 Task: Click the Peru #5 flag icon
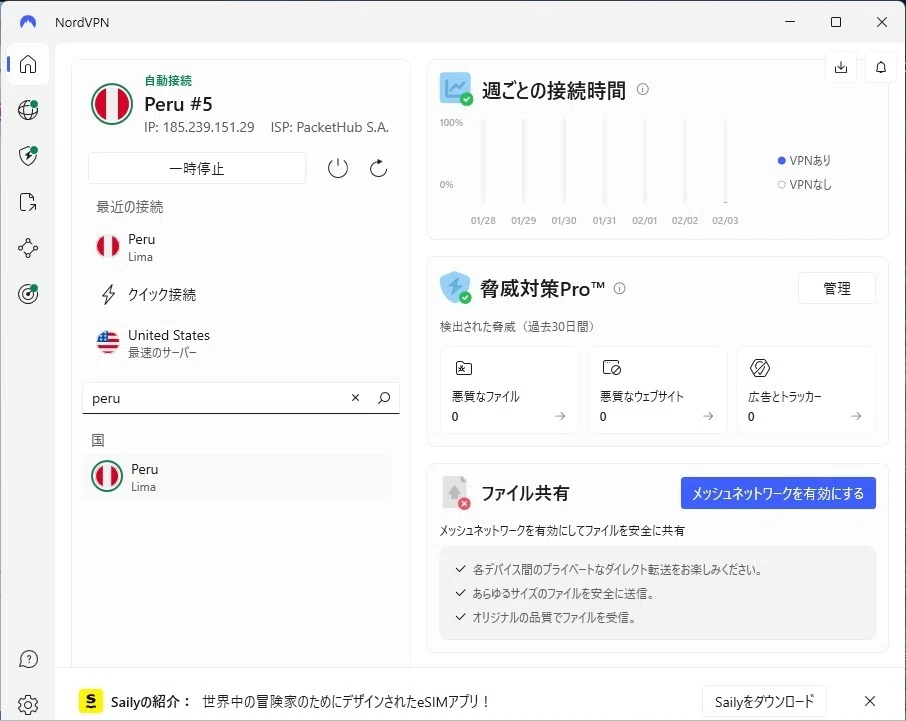[x=112, y=104]
